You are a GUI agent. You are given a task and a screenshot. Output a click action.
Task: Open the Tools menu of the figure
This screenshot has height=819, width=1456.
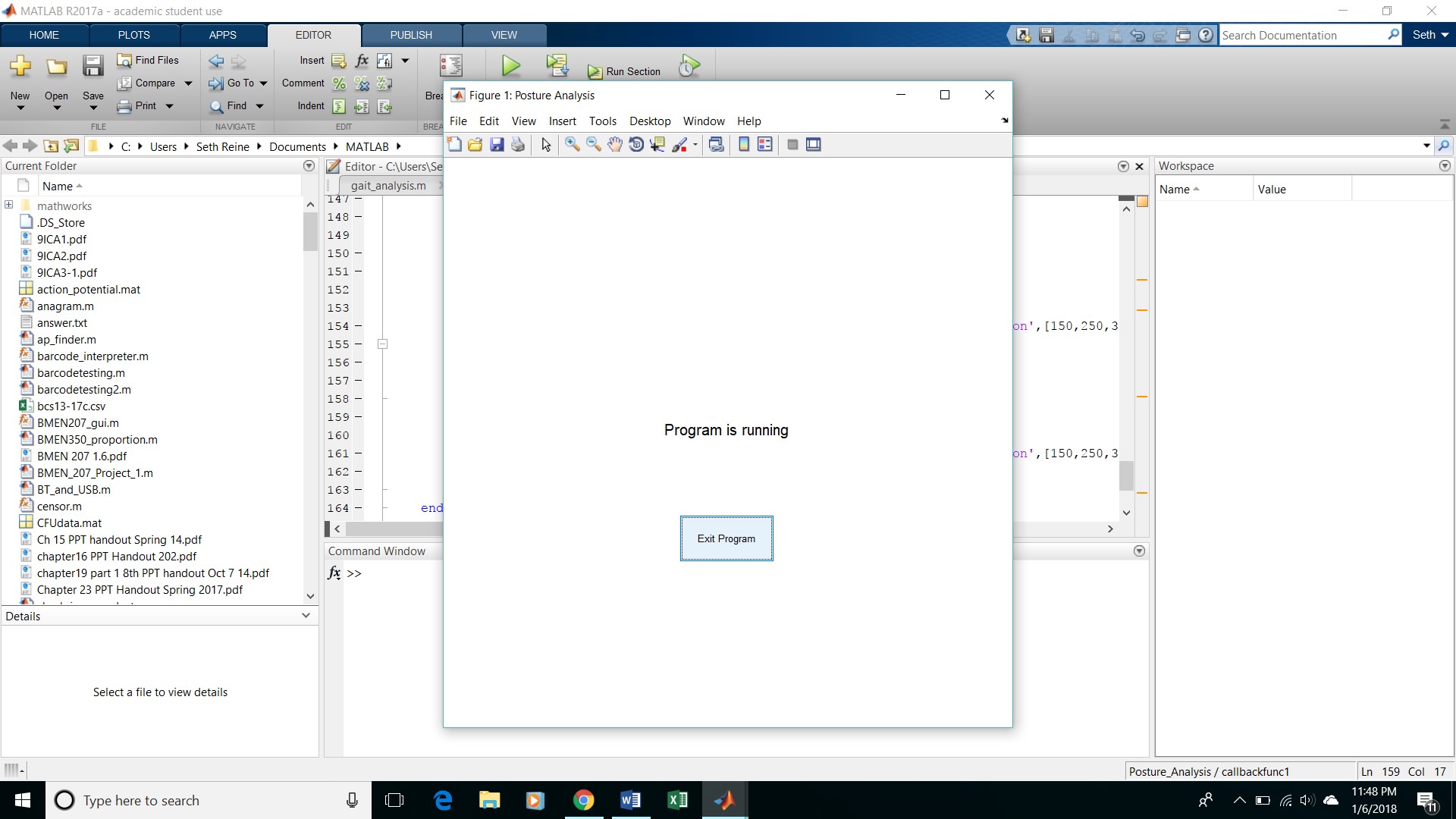602,121
